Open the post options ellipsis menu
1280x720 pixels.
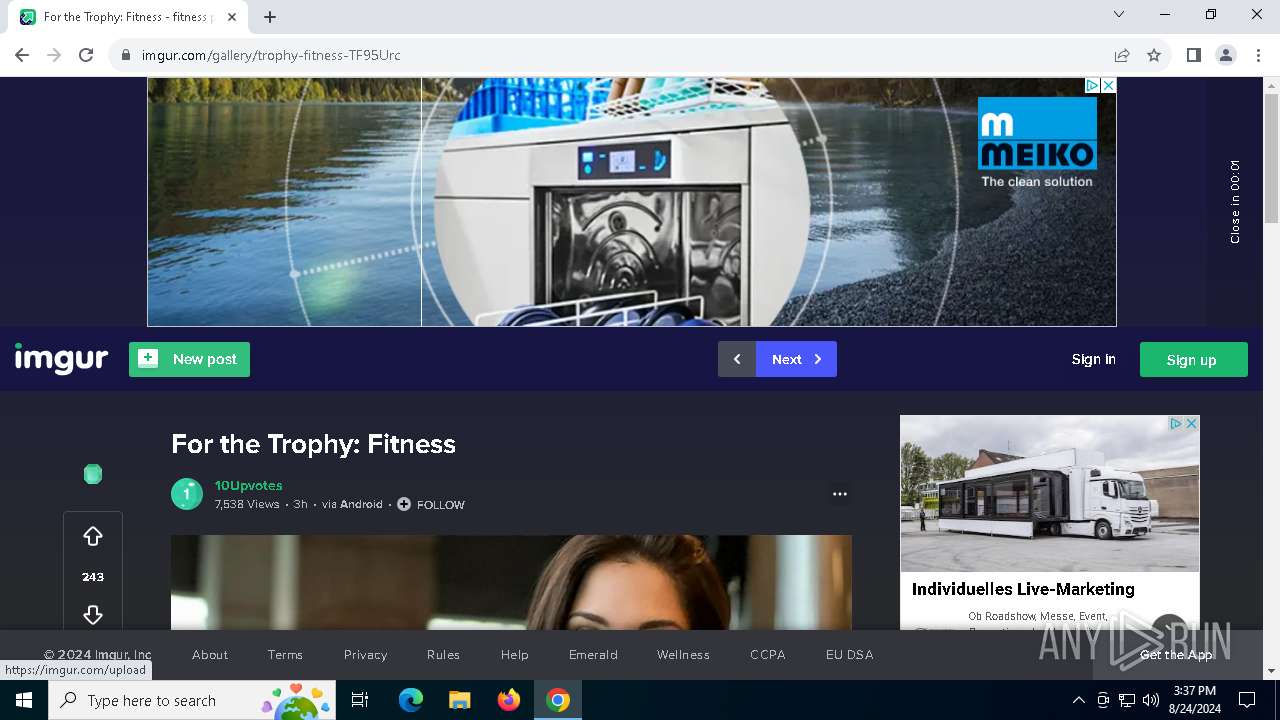(x=840, y=494)
